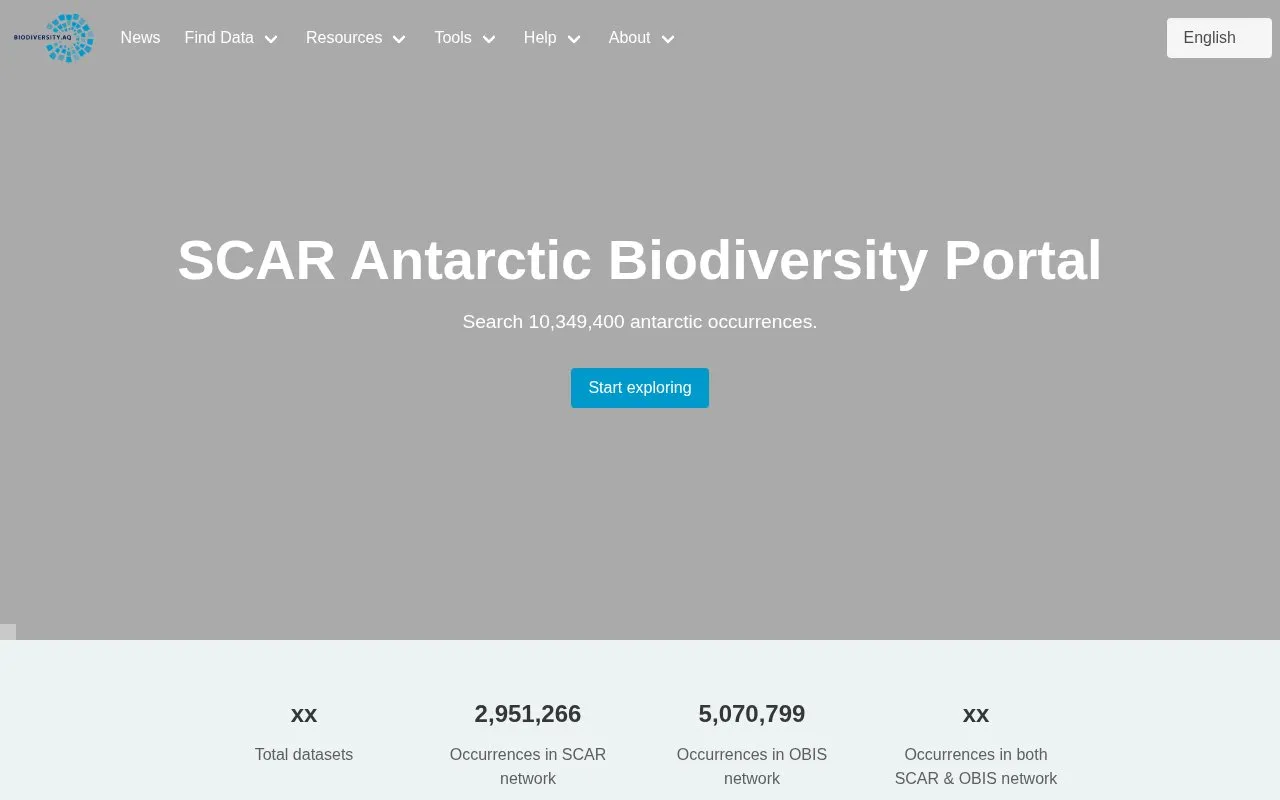Click the 5,070,799 occurrences value
This screenshot has height=800, width=1280.
(x=752, y=714)
